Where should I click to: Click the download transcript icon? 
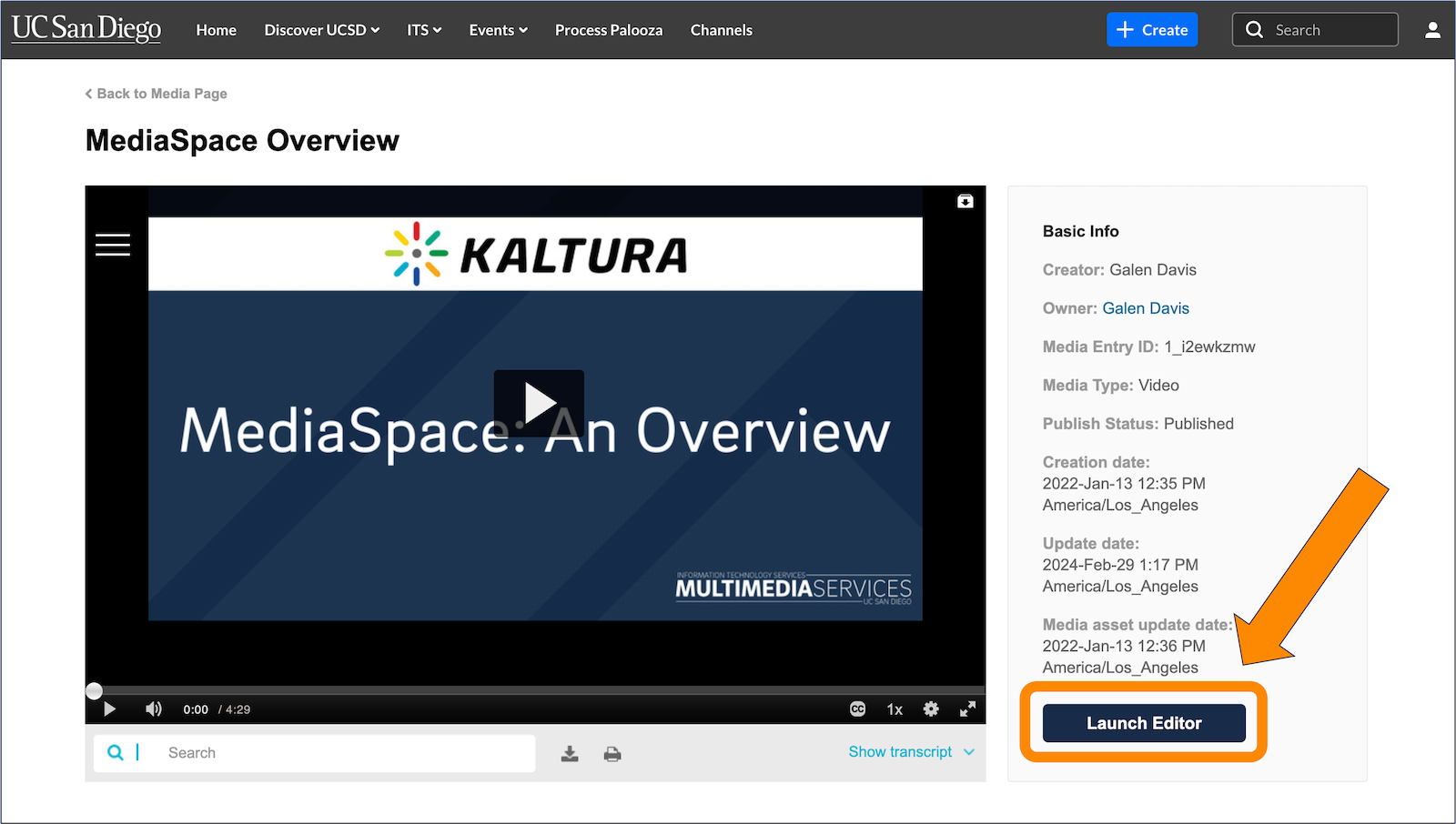pyautogui.click(x=570, y=753)
